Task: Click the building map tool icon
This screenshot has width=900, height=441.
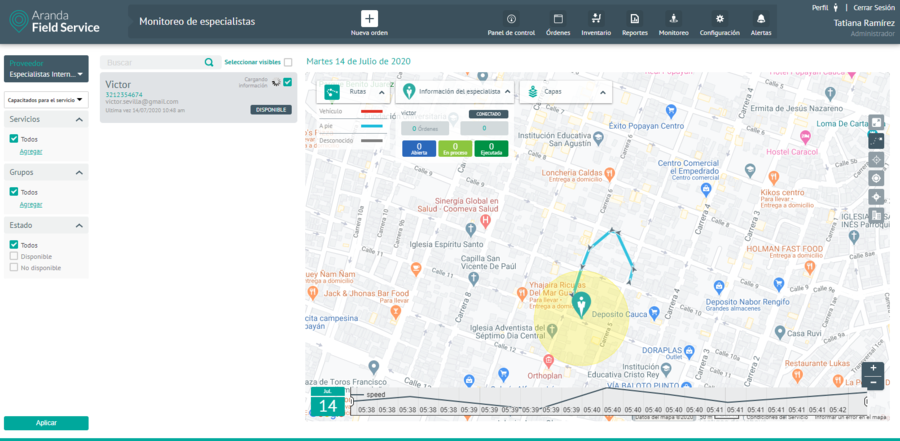Action: tap(876, 215)
